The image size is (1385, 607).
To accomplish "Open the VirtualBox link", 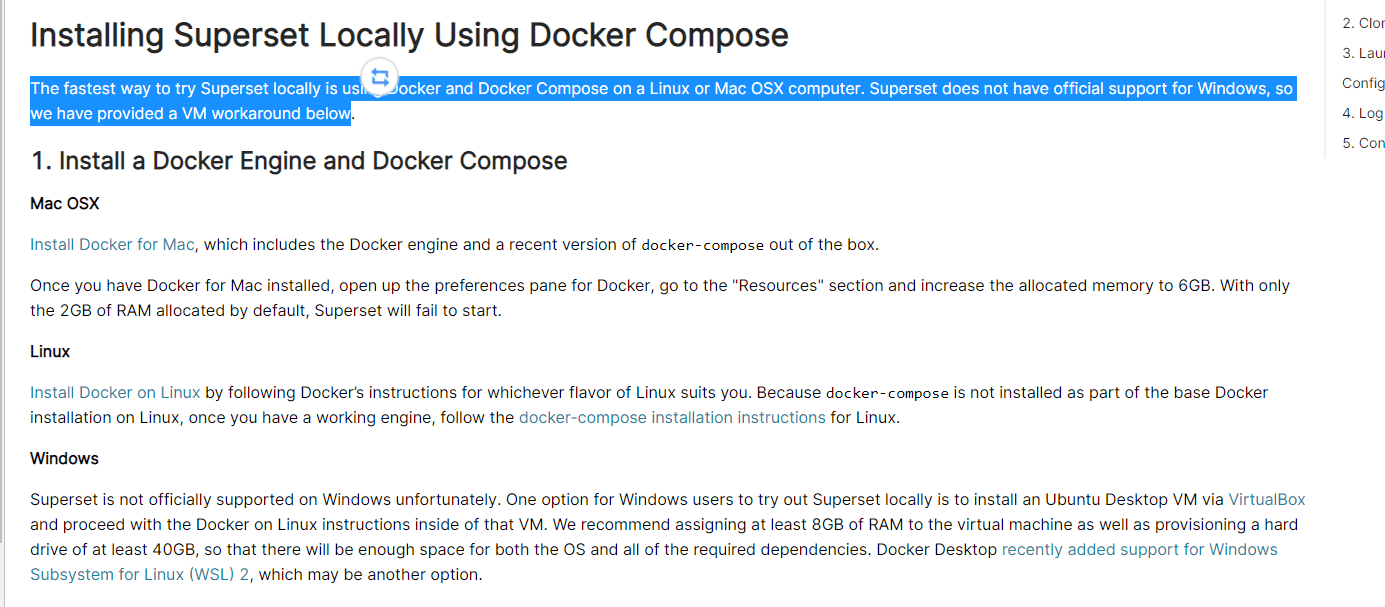I will click(x=1266, y=499).
